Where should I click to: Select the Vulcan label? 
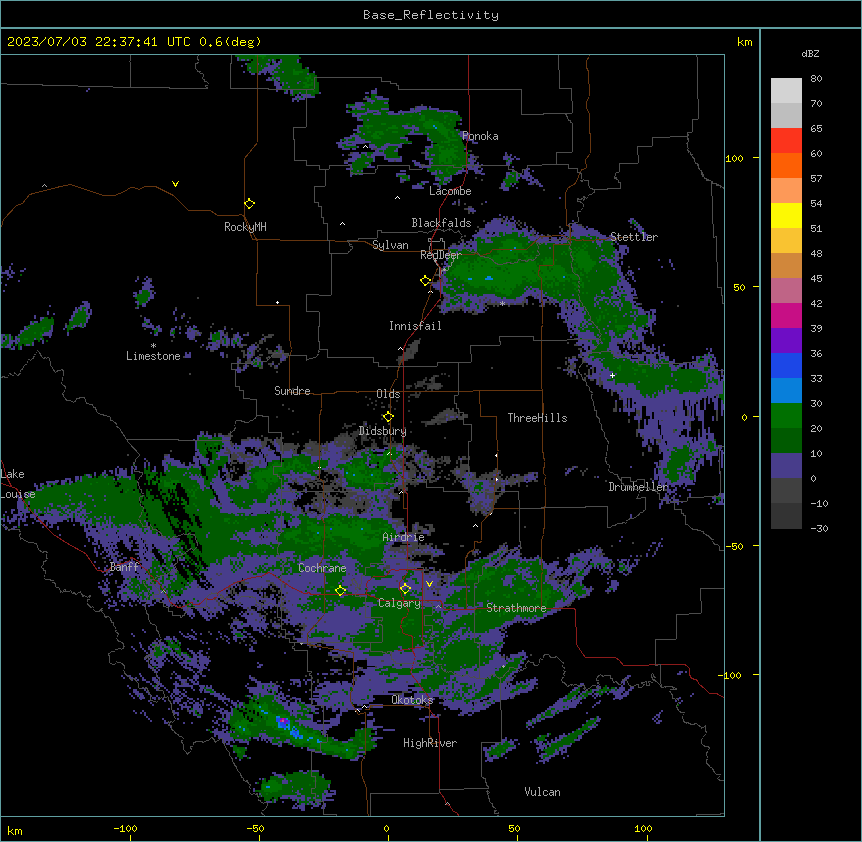[x=543, y=792]
